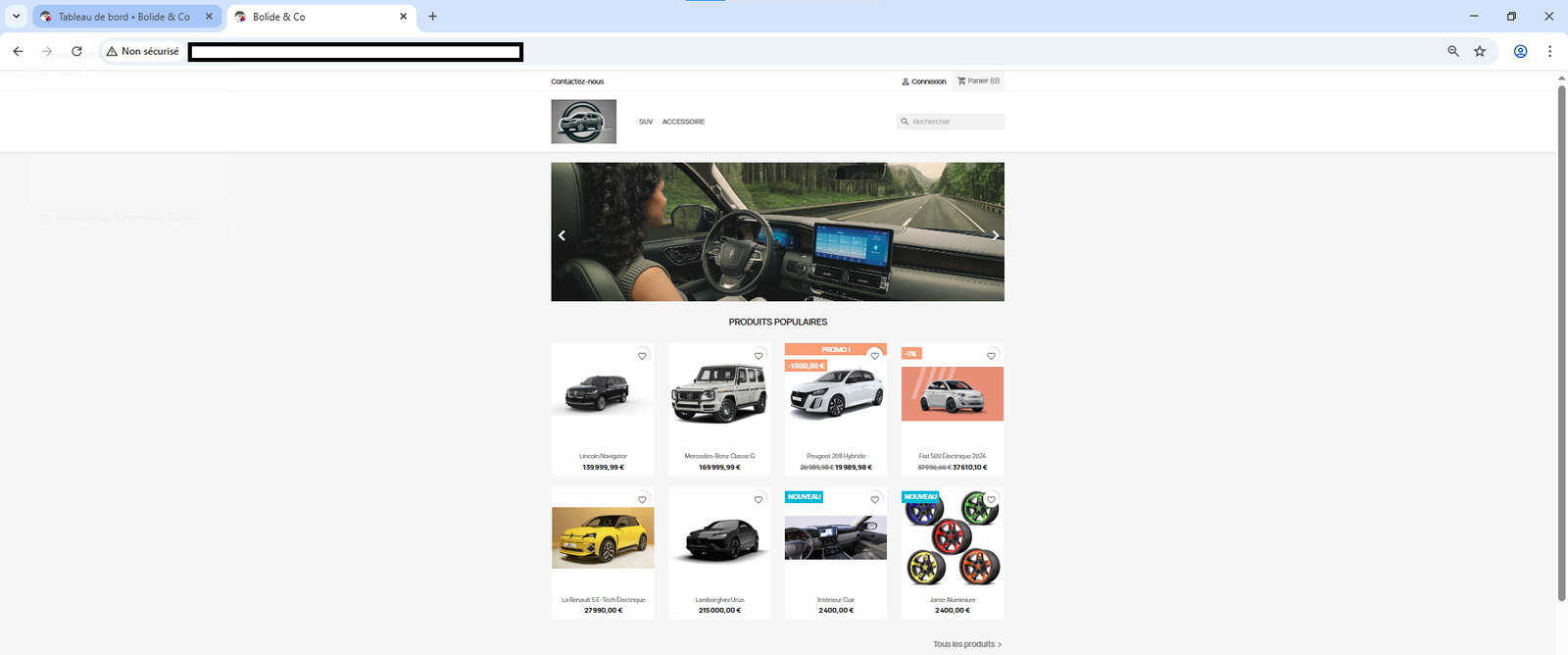The height and width of the screenshot is (655, 1568).
Task: Open the Jante Aluminium wheels image
Action: 953,538
